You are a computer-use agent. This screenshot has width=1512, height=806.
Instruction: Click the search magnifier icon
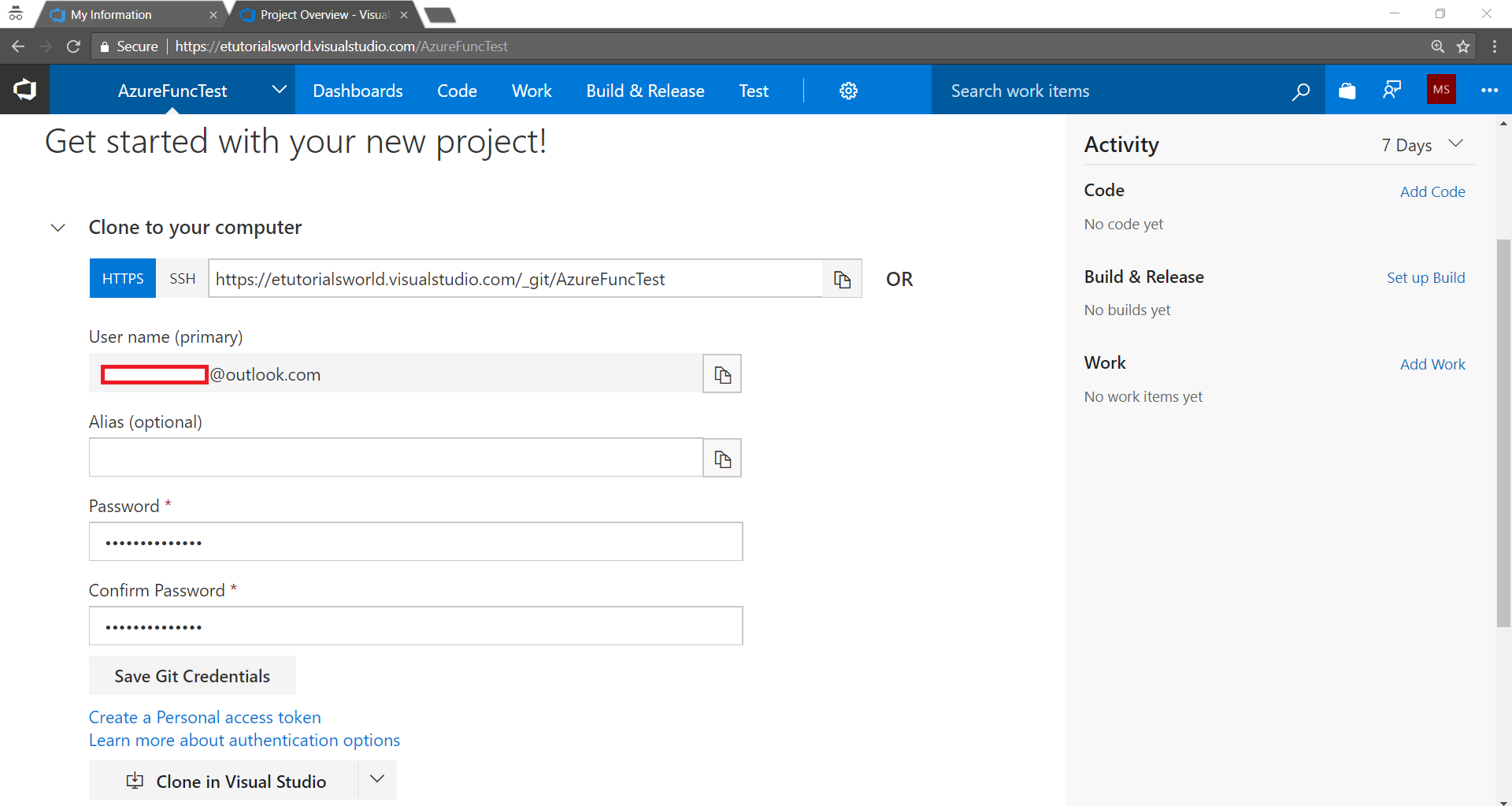[1301, 91]
